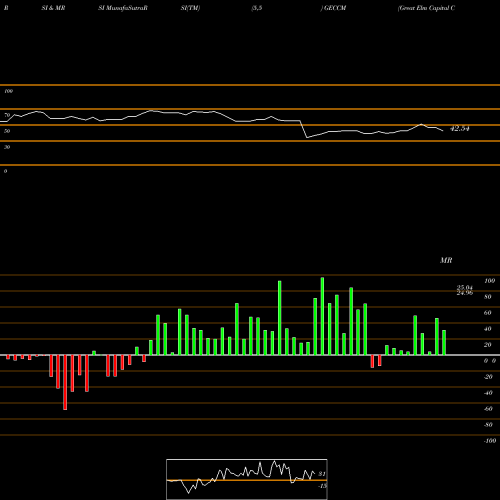The width and height of the screenshot is (500, 500).
Task: Click the MR label above bar chart
Action: pos(446,260)
